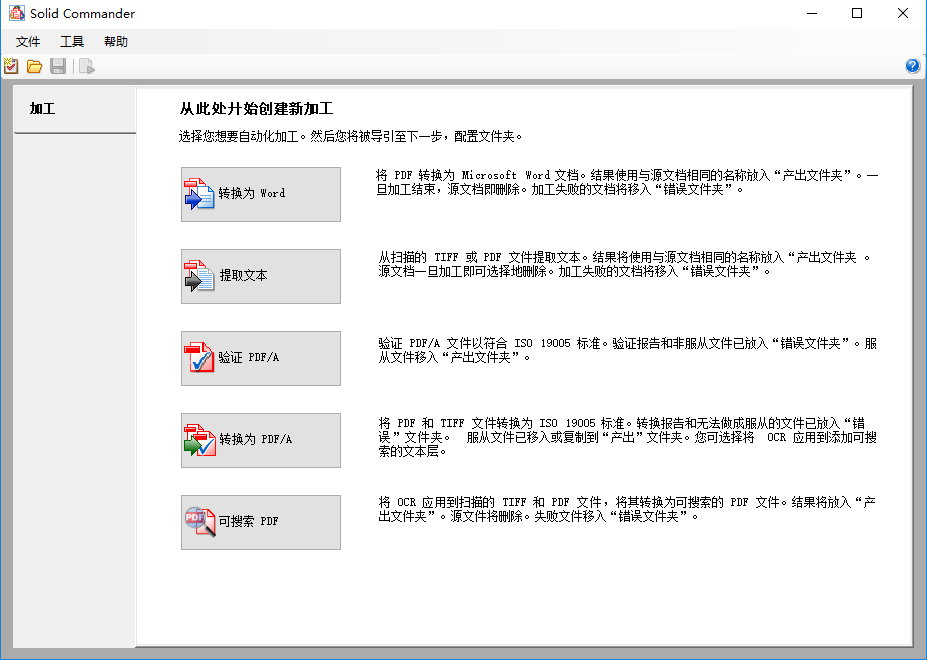This screenshot has width=927, height=660.
Task: Click the grayed-out save disk icon
Action: (58, 66)
